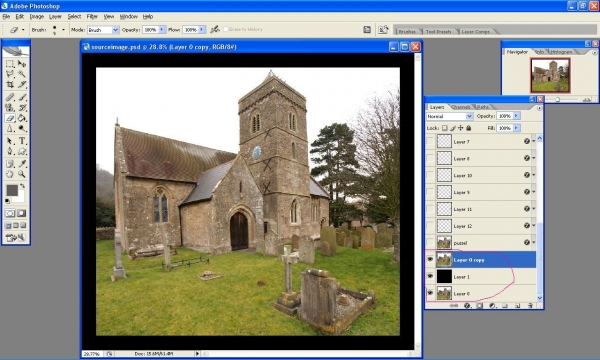Toggle lock transparent pixels
The height and width of the screenshot is (360, 600).
[445, 128]
